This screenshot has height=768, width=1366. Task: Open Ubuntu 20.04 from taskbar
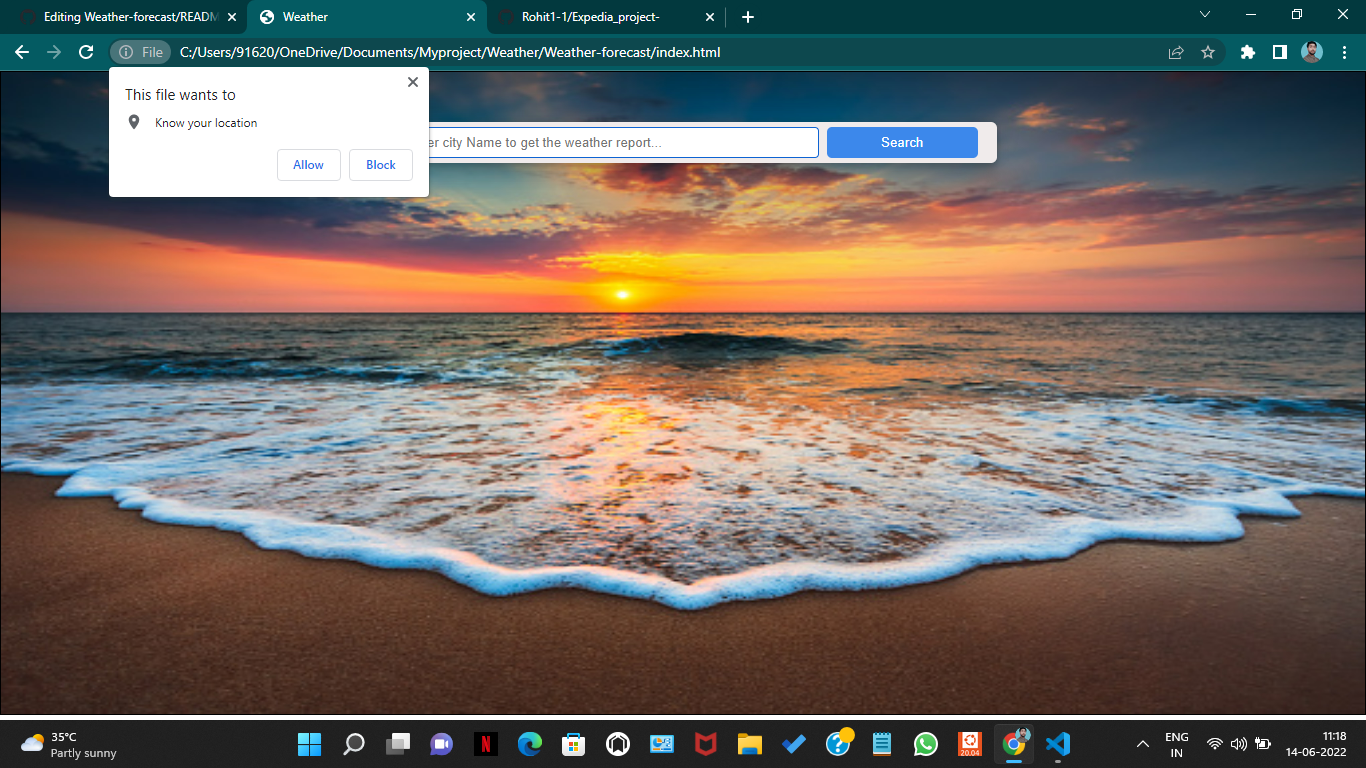click(x=969, y=744)
